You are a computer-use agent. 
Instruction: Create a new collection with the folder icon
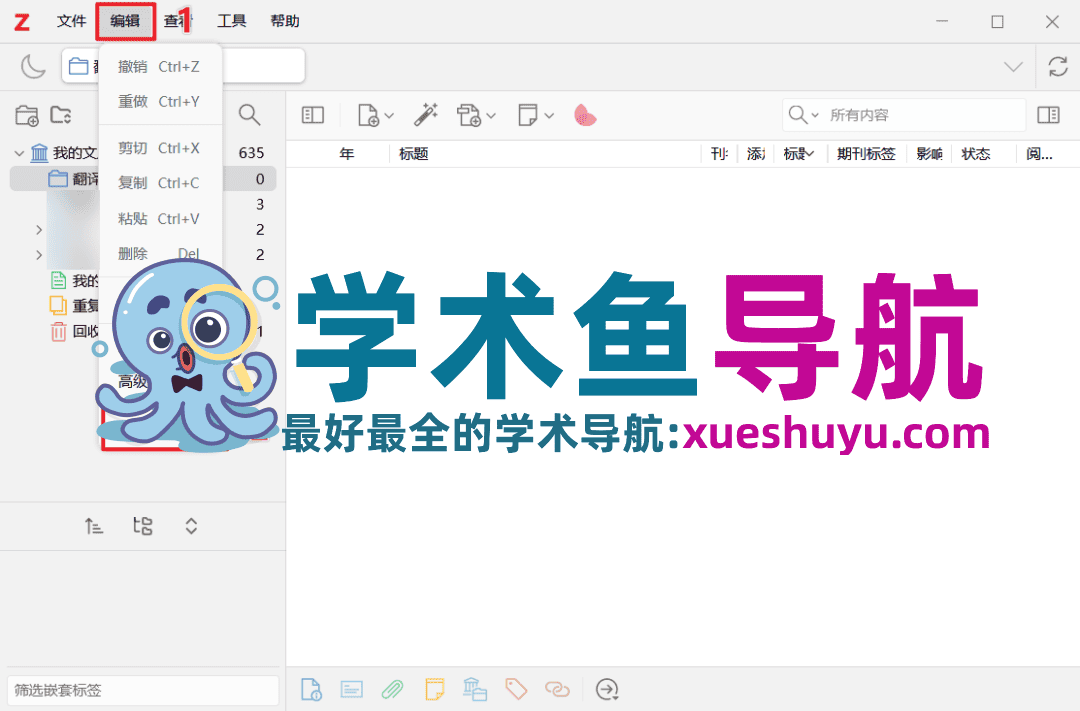pyautogui.click(x=27, y=114)
